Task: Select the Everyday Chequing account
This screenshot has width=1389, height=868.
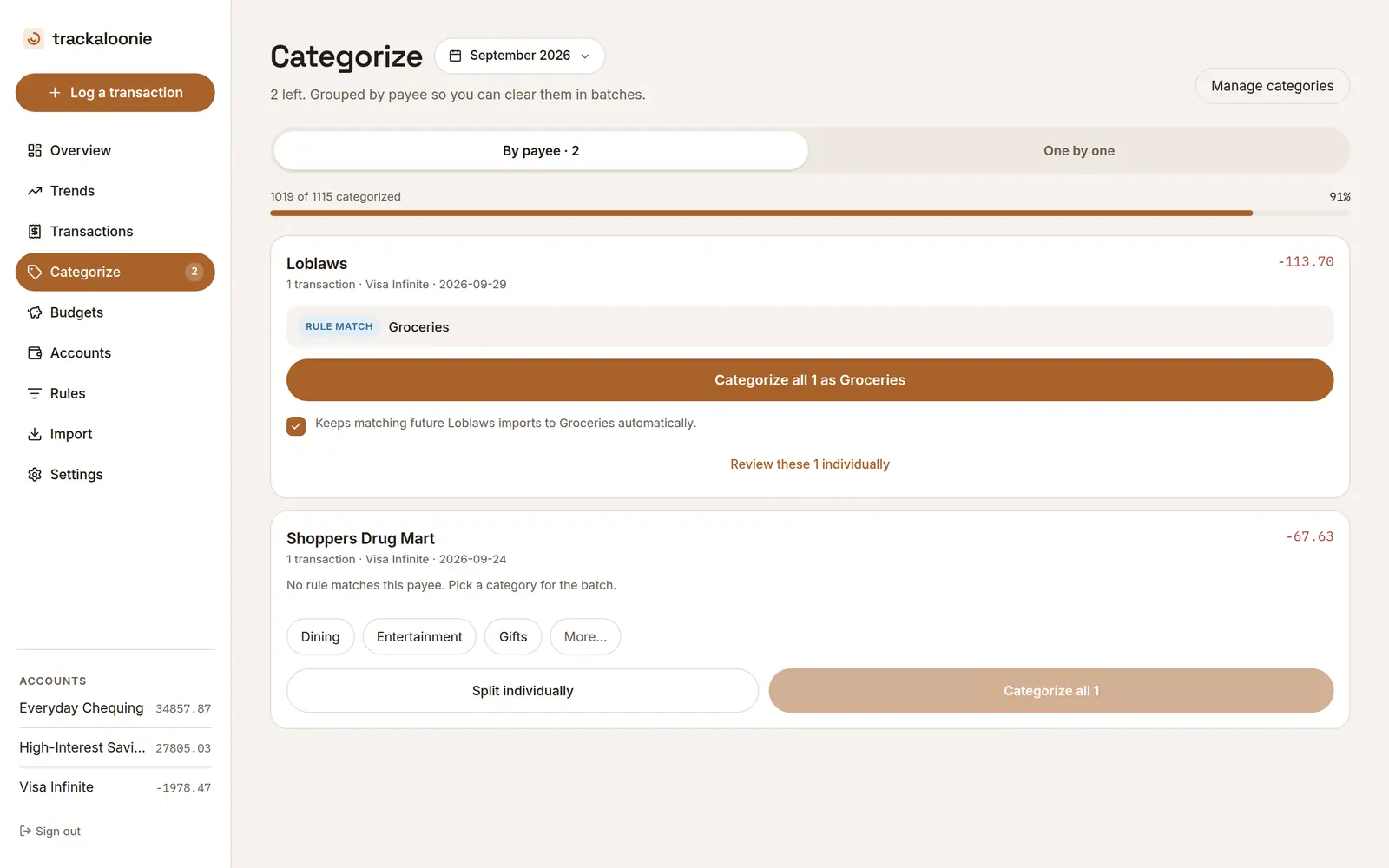Action: pos(115,708)
